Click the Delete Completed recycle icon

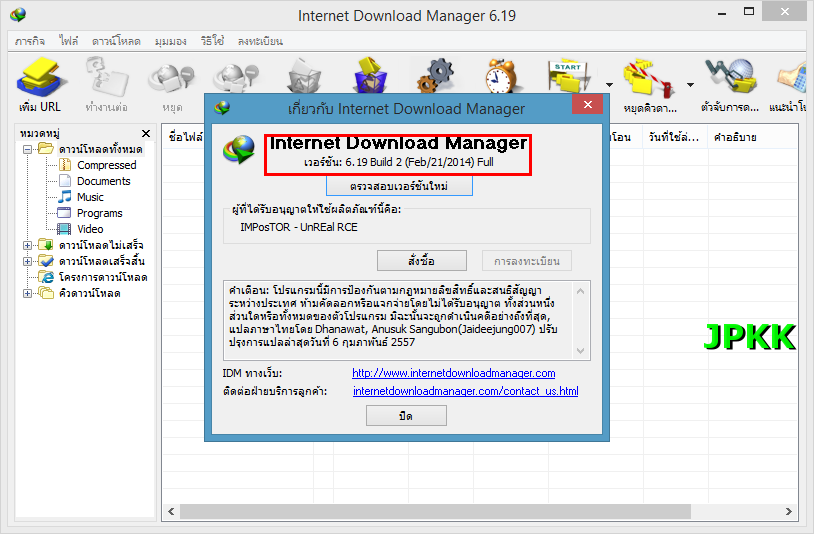[x=371, y=76]
